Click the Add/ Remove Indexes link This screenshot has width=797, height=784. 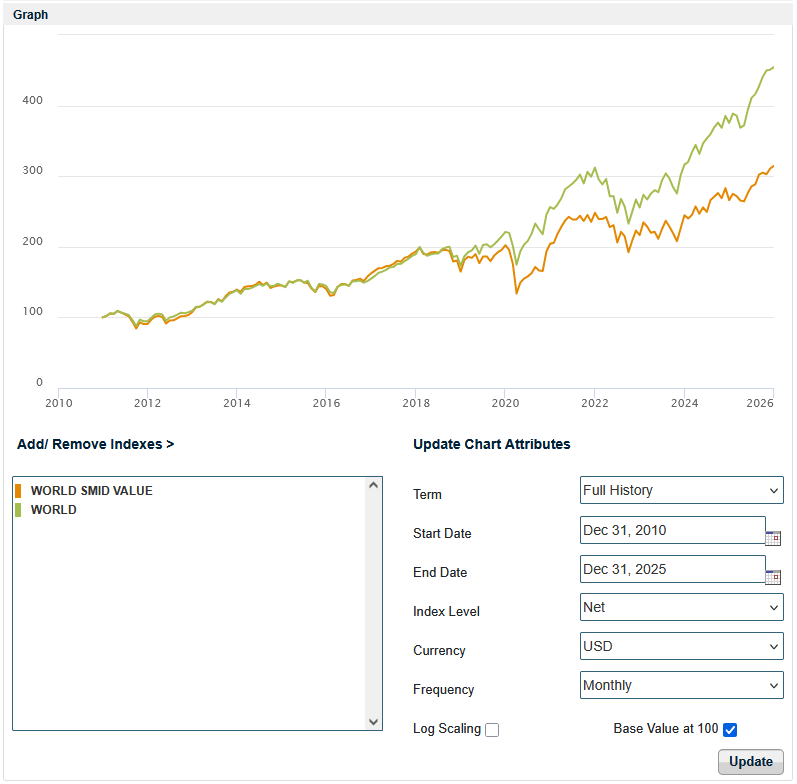95,444
